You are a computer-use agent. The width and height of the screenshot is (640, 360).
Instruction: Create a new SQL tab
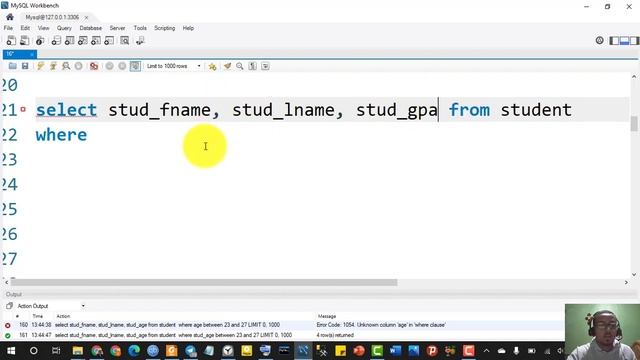tap(11, 40)
